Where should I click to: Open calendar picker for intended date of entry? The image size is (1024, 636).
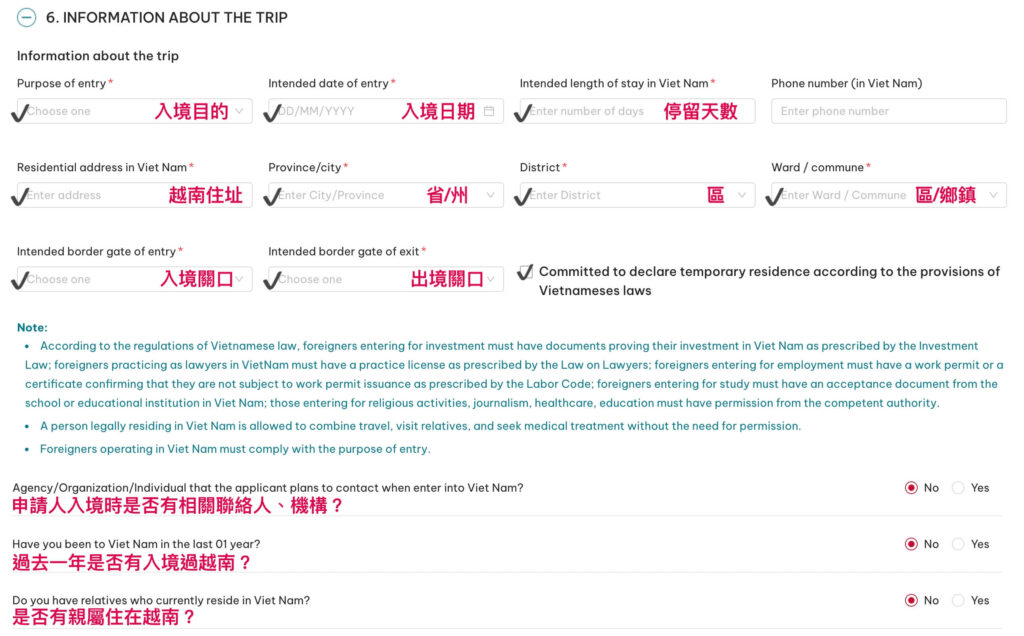489,111
